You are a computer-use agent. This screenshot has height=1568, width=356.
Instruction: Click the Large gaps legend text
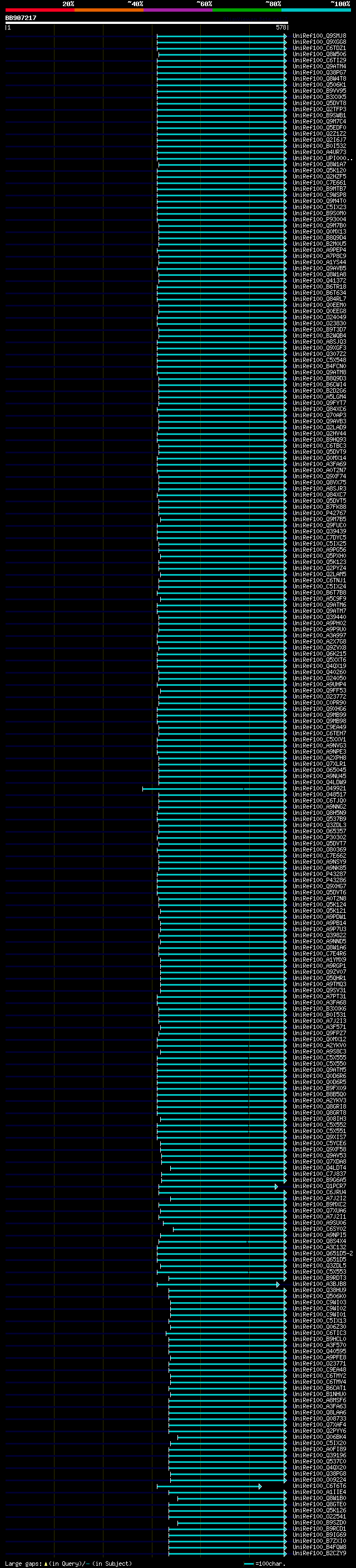click(68, 1564)
